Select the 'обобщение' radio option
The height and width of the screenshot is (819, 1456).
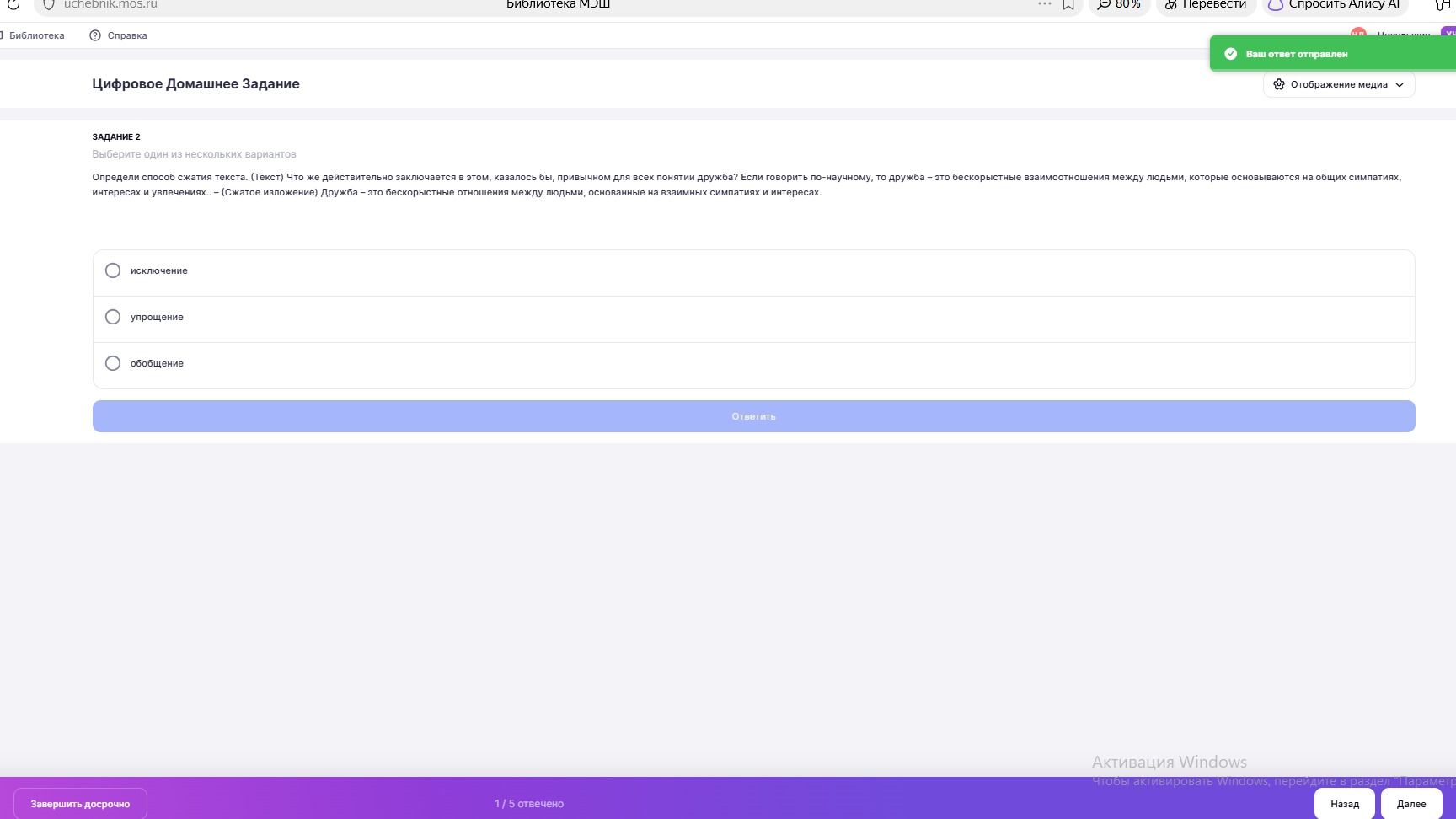112,363
